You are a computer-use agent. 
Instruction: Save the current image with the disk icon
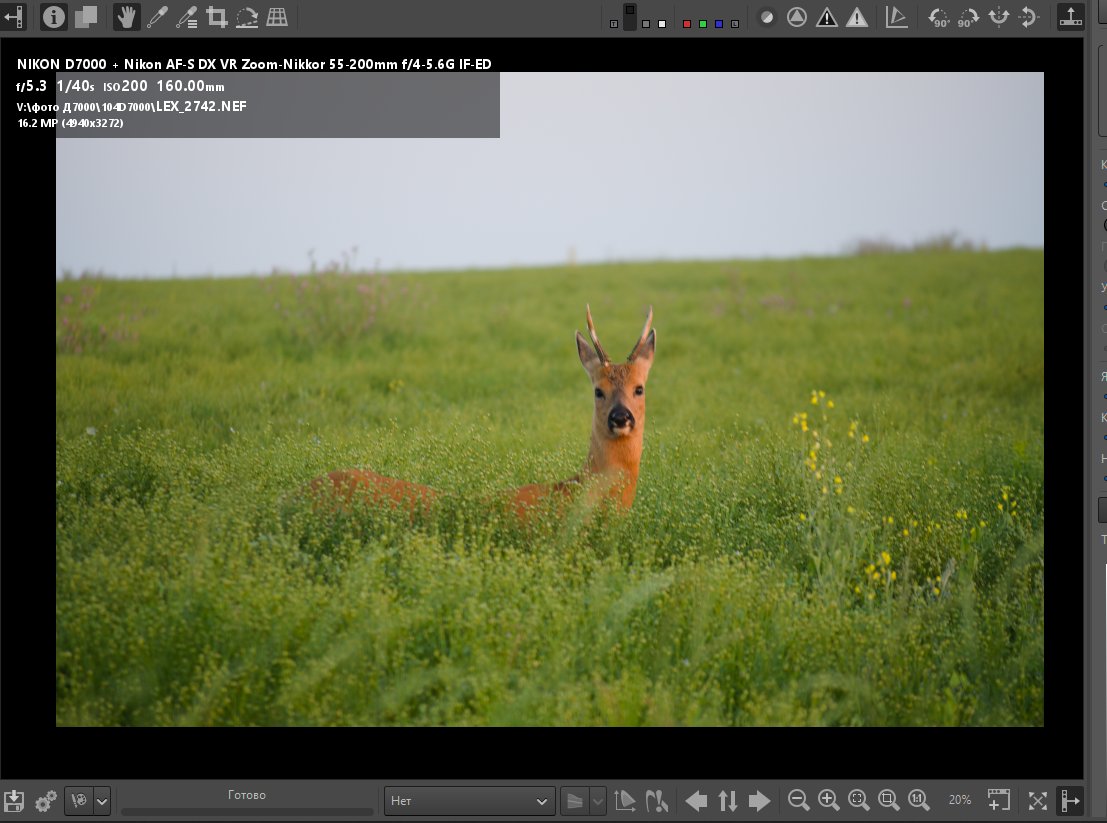[x=13, y=800]
